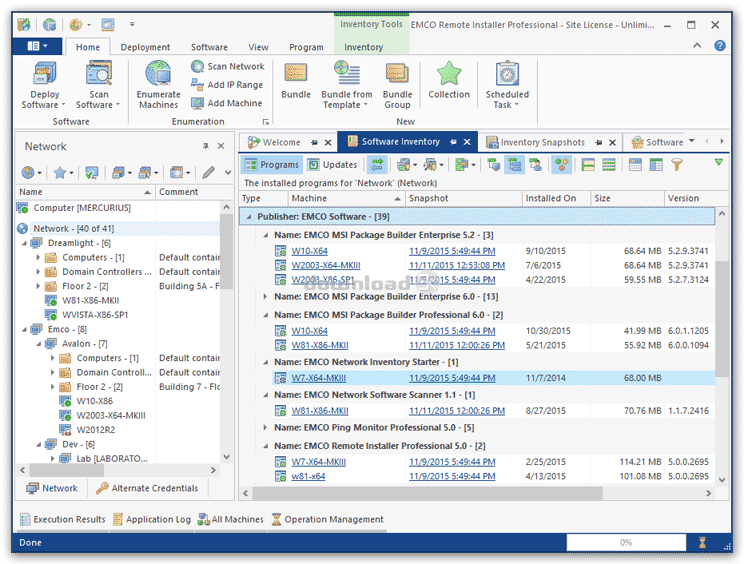Image resolution: width=744 pixels, height=564 pixels.
Task: Select the WVISTA-X86-SP1 machine
Action: (x=95, y=315)
